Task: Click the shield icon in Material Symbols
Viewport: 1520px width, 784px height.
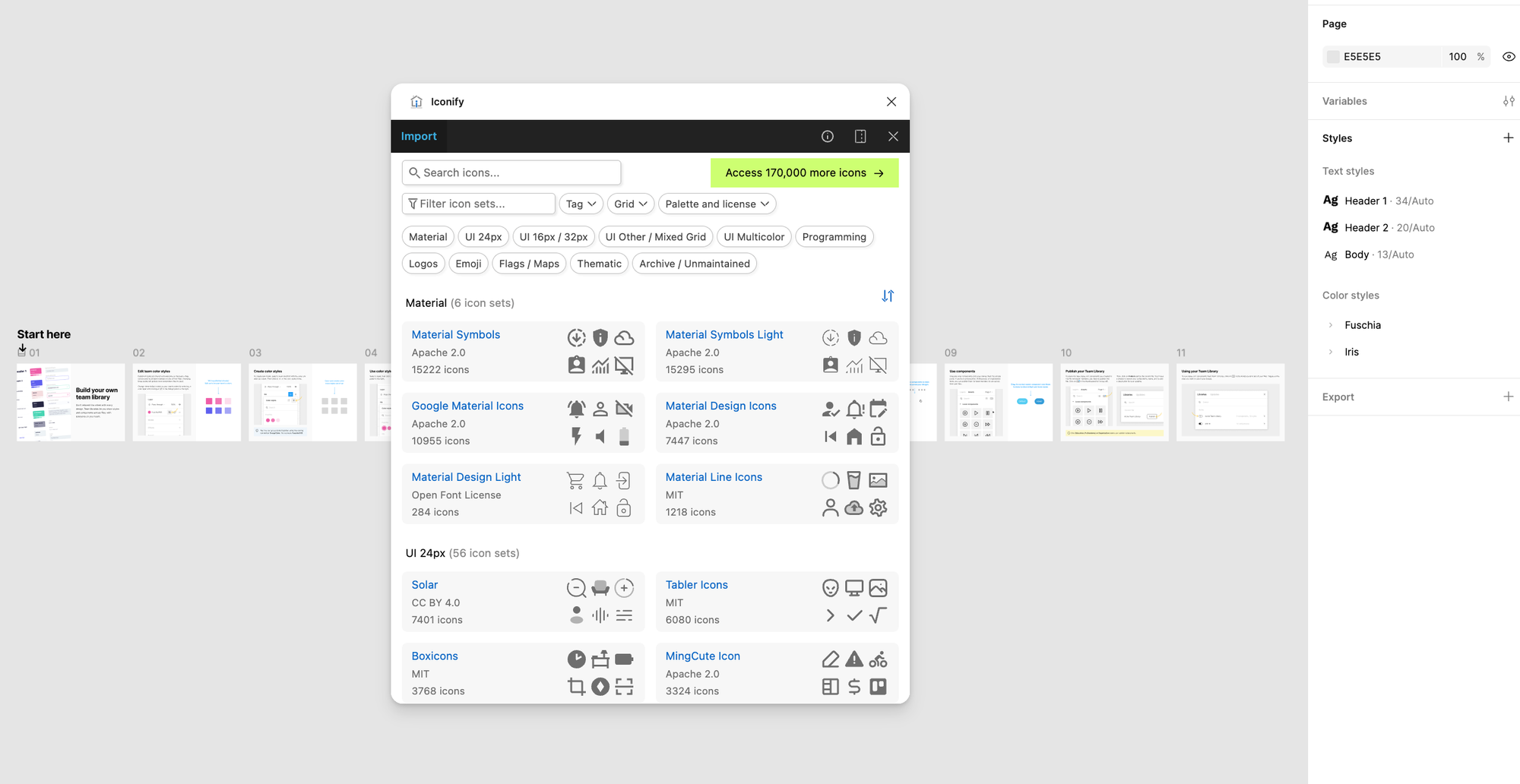Action: click(600, 337)
